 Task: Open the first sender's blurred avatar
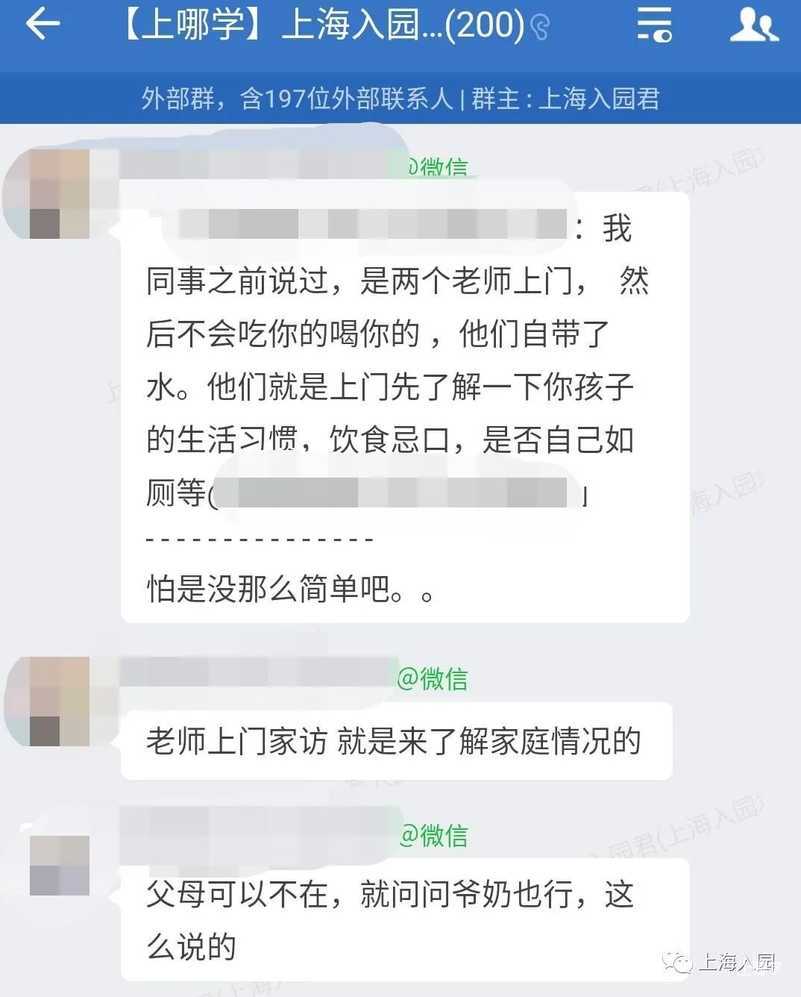tap(59, 194)
